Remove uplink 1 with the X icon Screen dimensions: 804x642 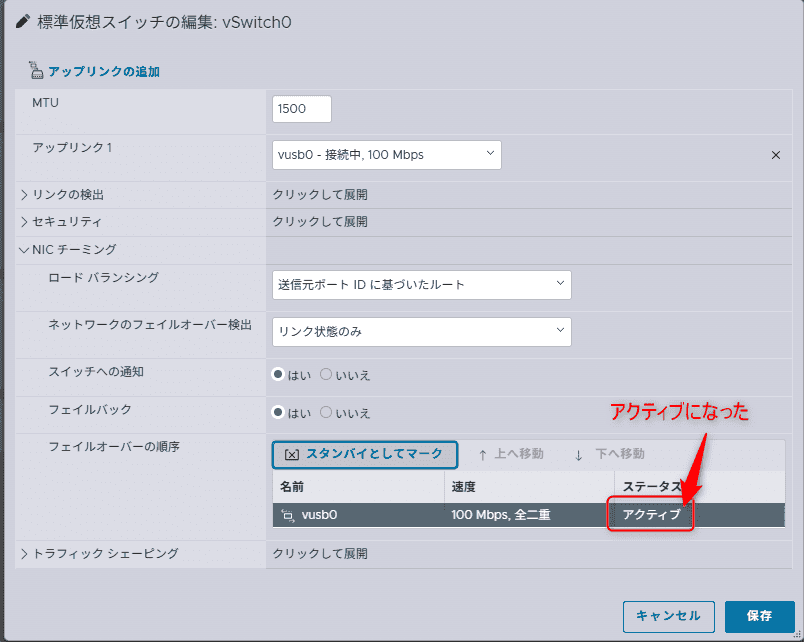(x=776, y=155)
